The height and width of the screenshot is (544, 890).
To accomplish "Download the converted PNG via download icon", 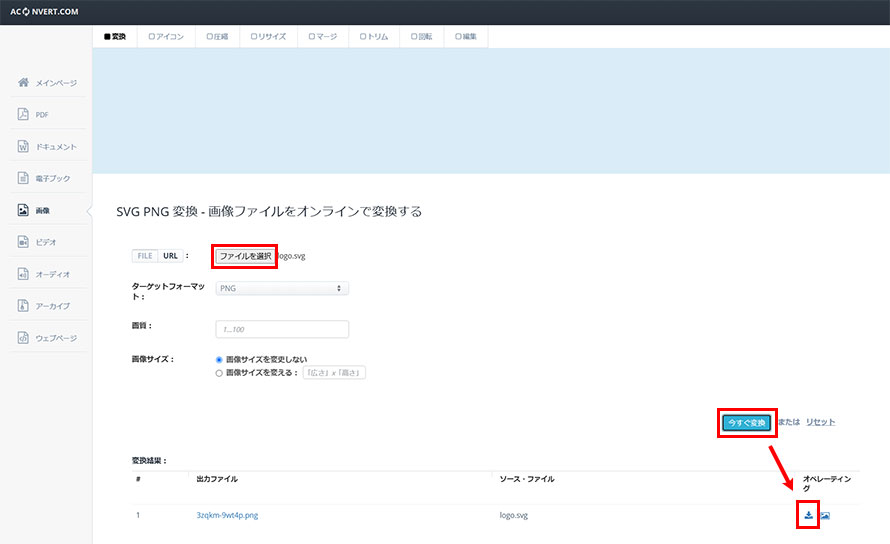I will click(x=808, y=515).
